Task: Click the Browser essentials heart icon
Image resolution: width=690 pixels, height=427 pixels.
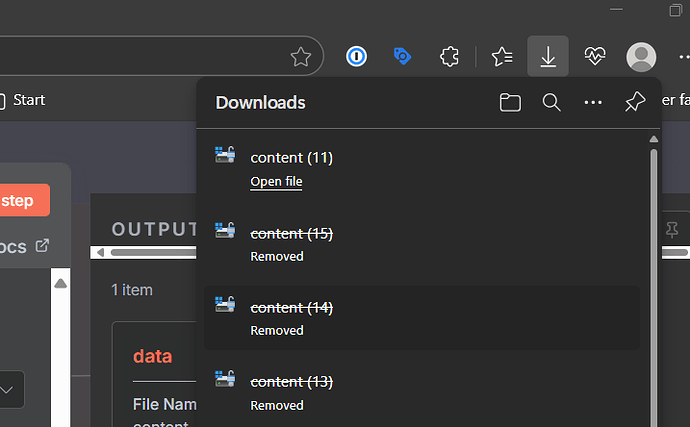Action: tap(595, 57)
